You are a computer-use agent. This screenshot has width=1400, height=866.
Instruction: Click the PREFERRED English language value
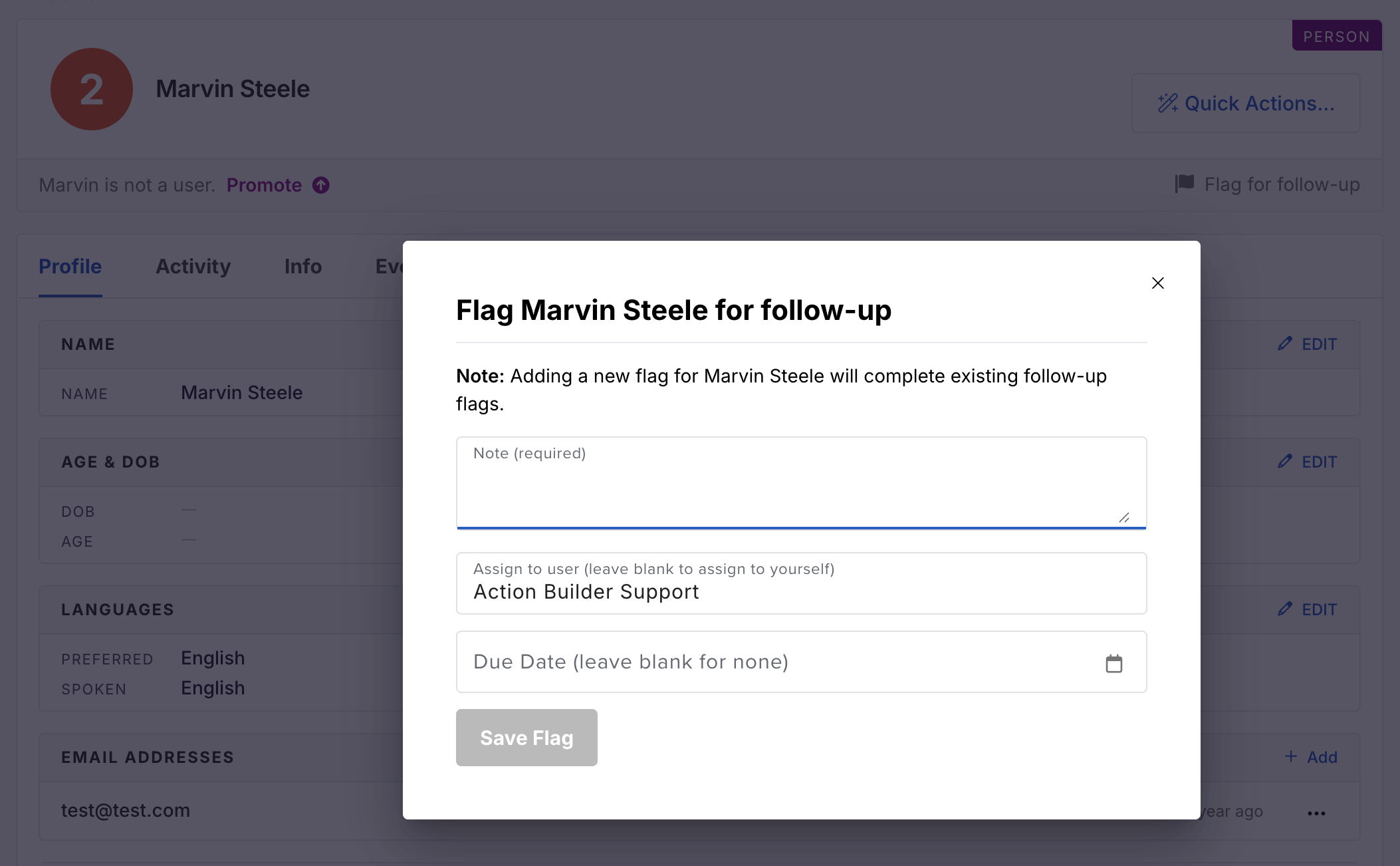[213, 658]
